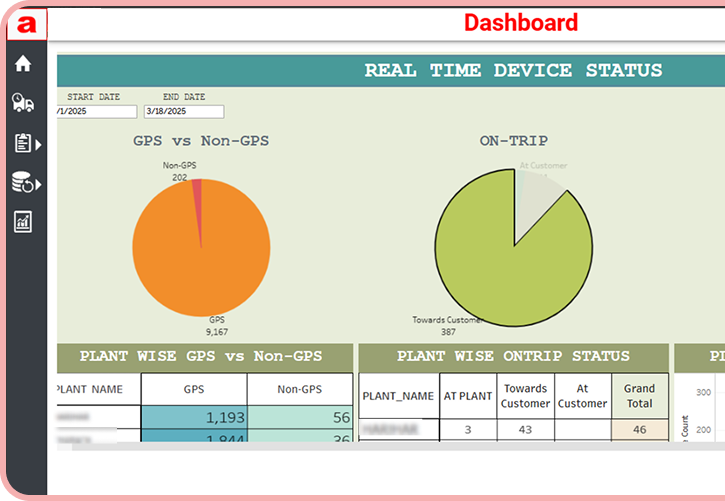The width and height of the screenshot is (725, 501).
Task: Open the chart analytics icon in sidebar
Action: point(22,221)
